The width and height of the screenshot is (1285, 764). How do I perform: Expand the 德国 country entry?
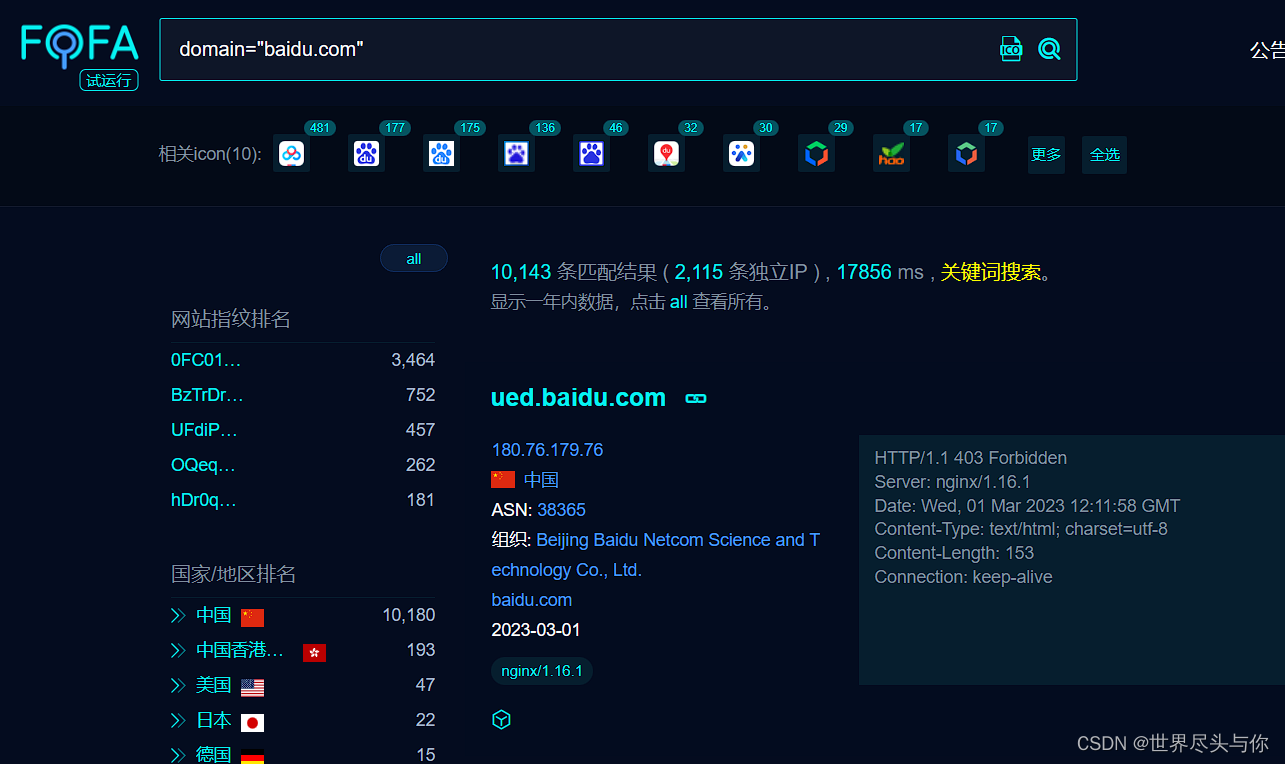pyautogui.click(x=178, y=754)
